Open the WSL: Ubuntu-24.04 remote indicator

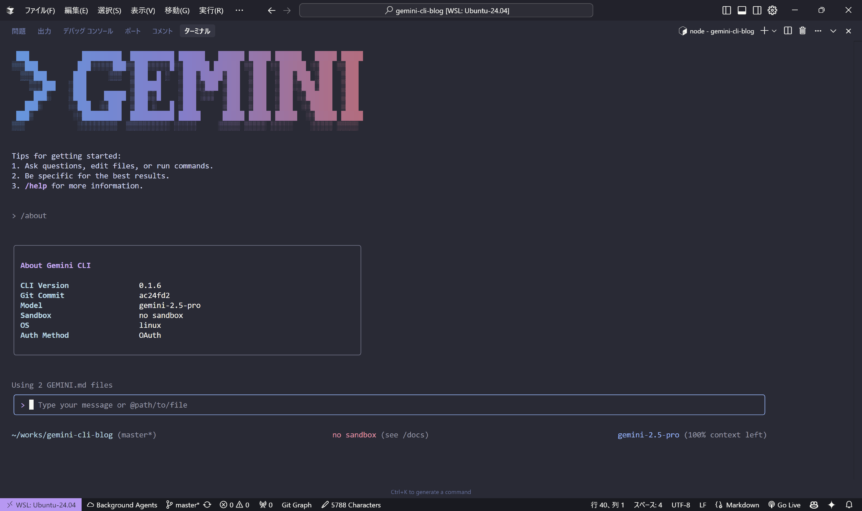point(41,505)
